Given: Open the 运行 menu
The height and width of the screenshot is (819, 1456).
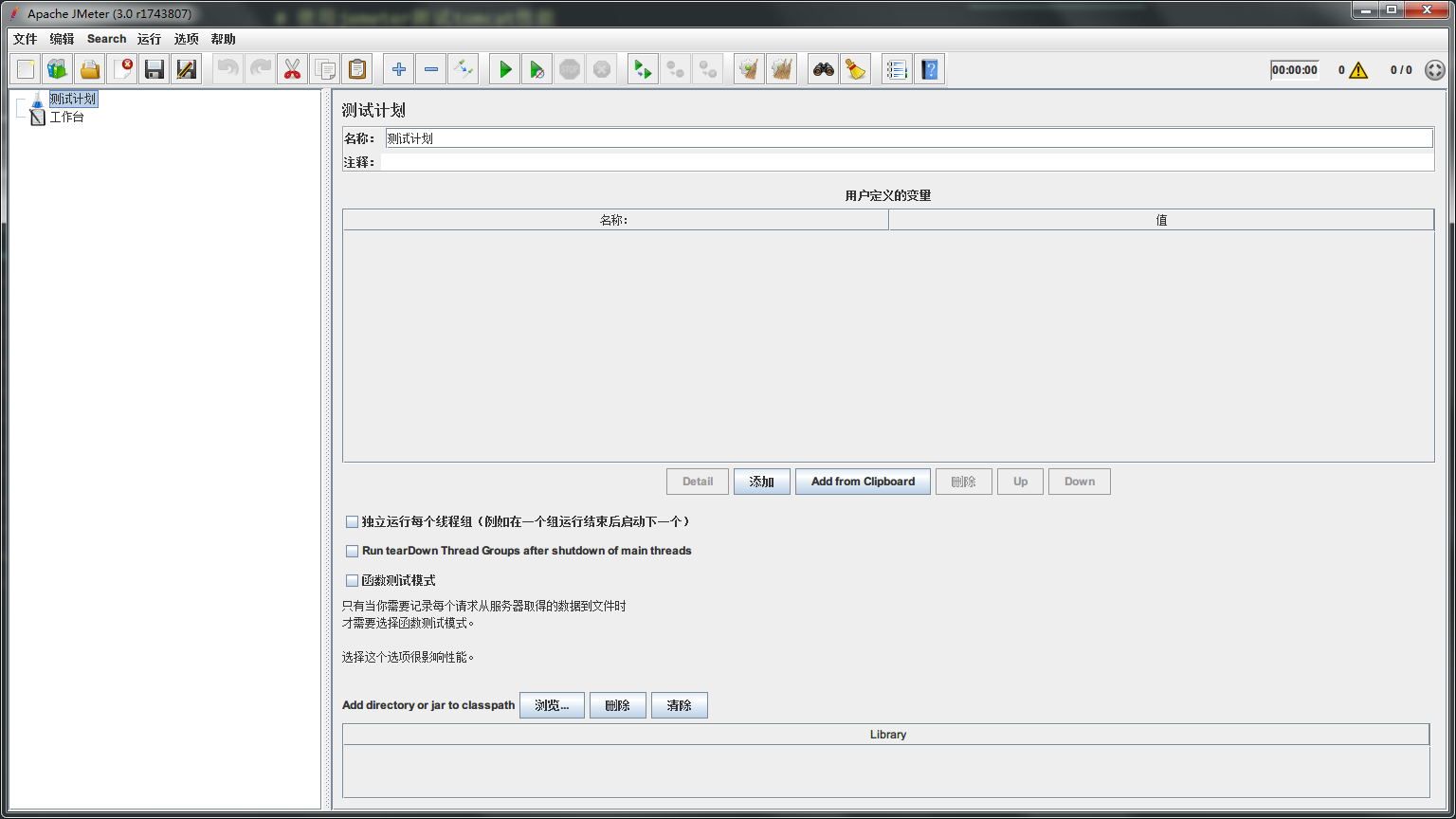Looking at the screenshot, I should (149, 39).
